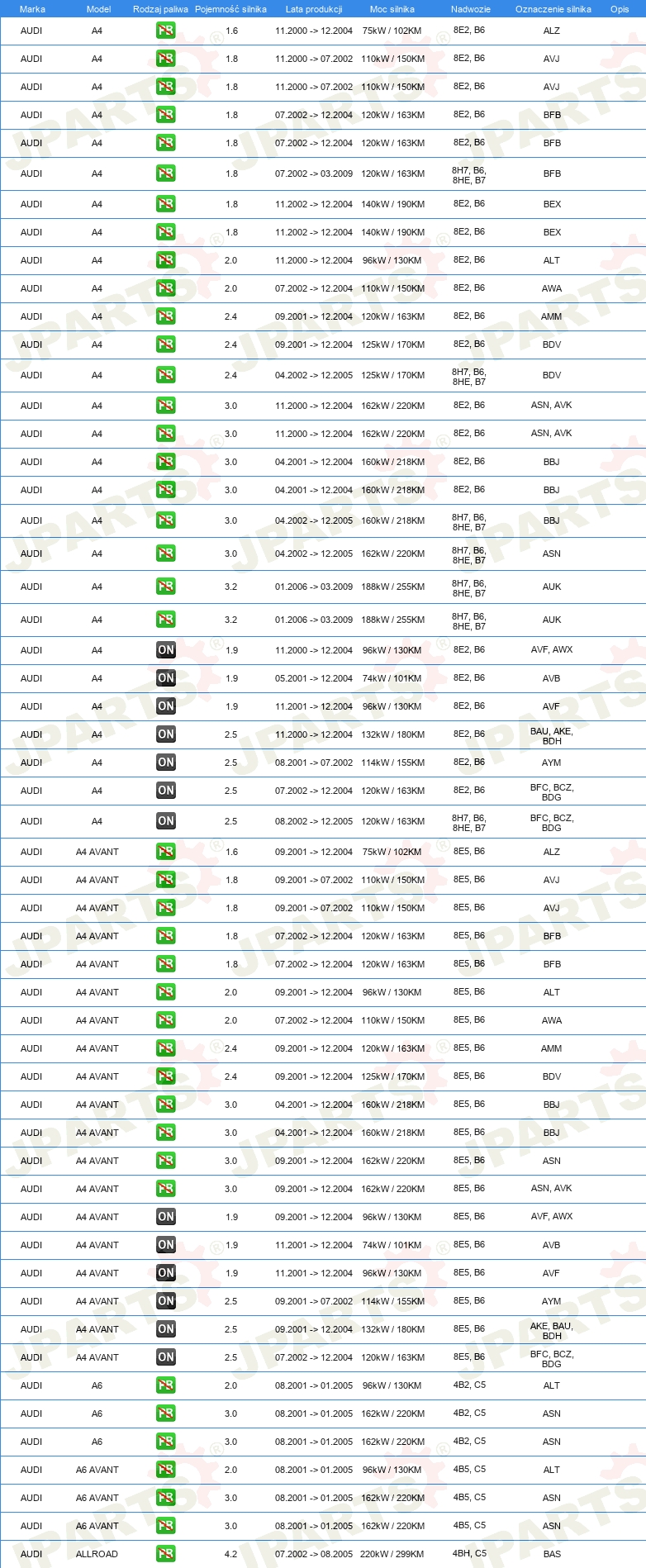Click the BAS engine code cell
This screenshot has width=646, height=1568.
(552, 1554)
